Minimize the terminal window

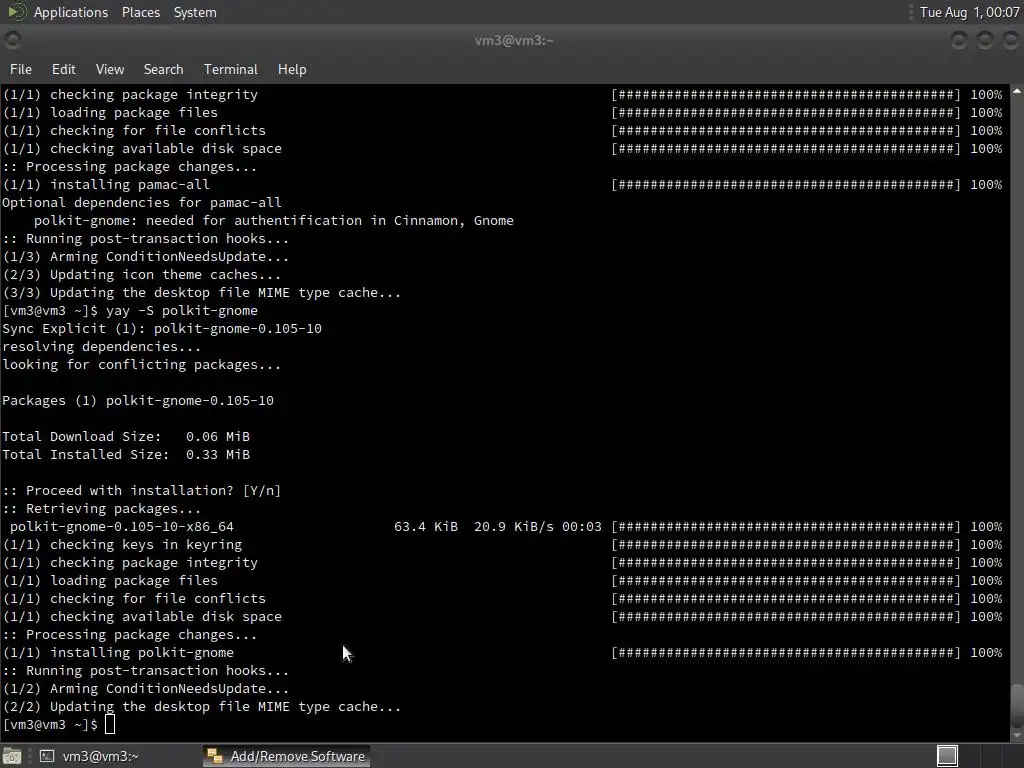point(959,40)
